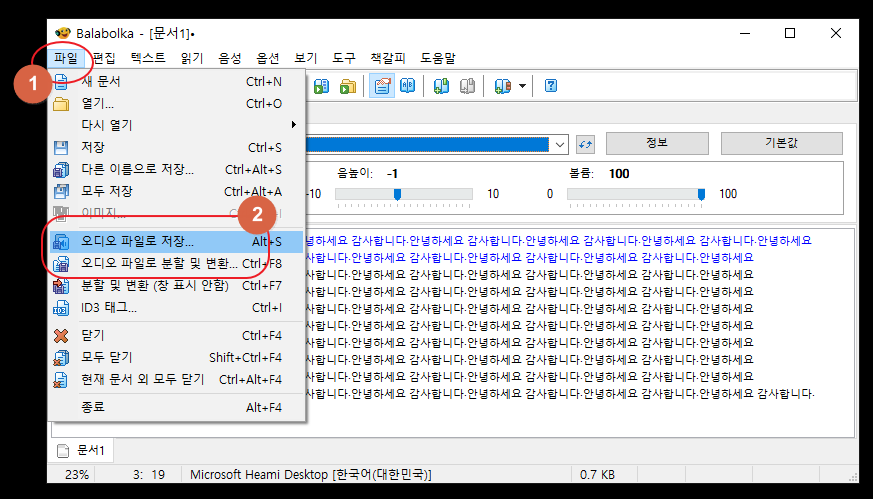
Task: Open the voice selection combo box
Action: point(560,145)
